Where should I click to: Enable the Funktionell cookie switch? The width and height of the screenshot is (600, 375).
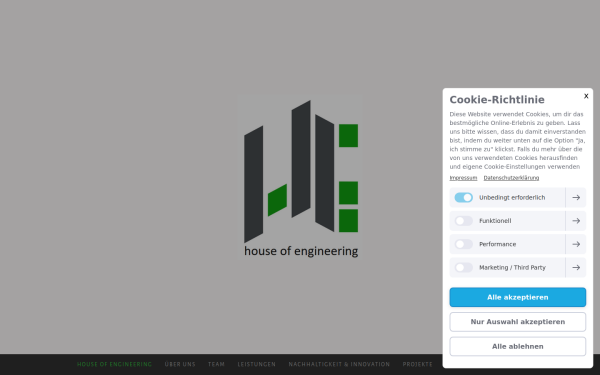point(463,221)
